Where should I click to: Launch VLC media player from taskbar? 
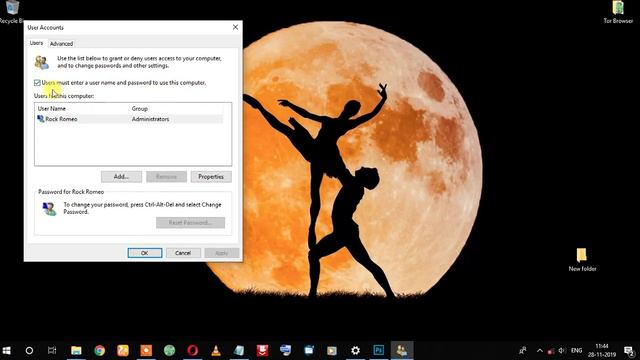[x=216, y=350]
